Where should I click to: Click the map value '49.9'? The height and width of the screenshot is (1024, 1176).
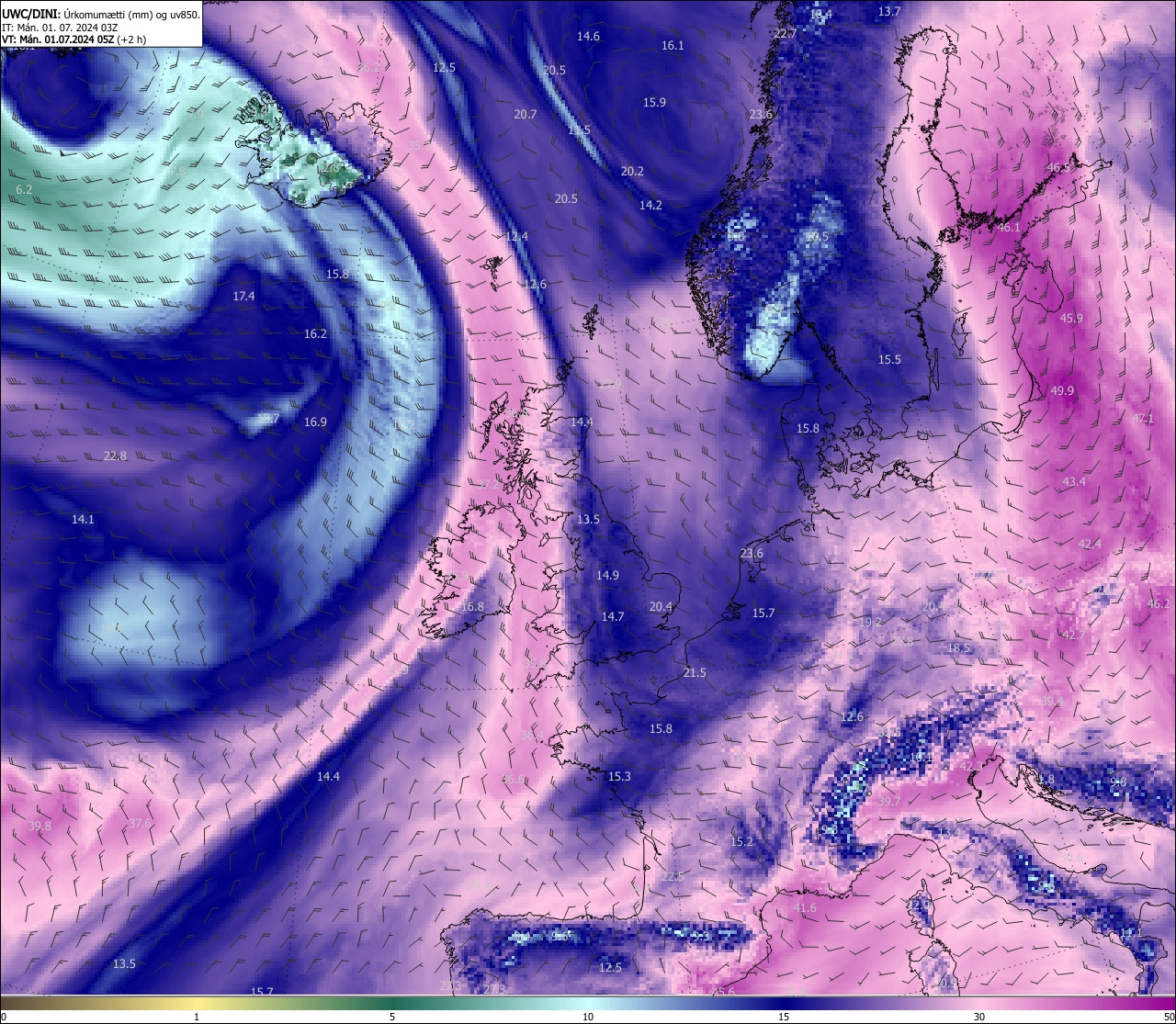tap(1062, 391)
